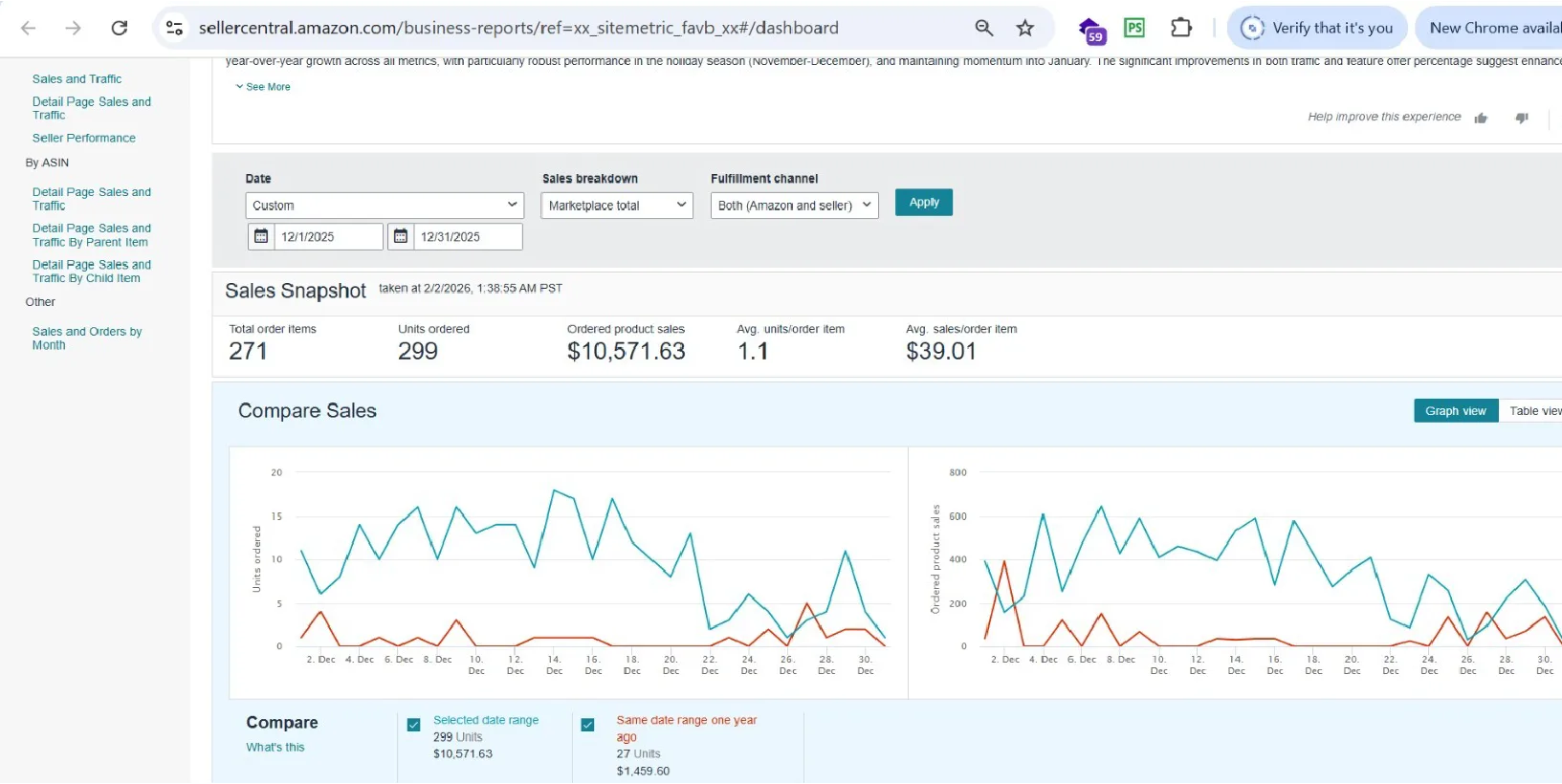Image resolution: width=1562 pixels, height=784 pixels.
Task: Click the Apply button
Action: [x=924, y=203]
